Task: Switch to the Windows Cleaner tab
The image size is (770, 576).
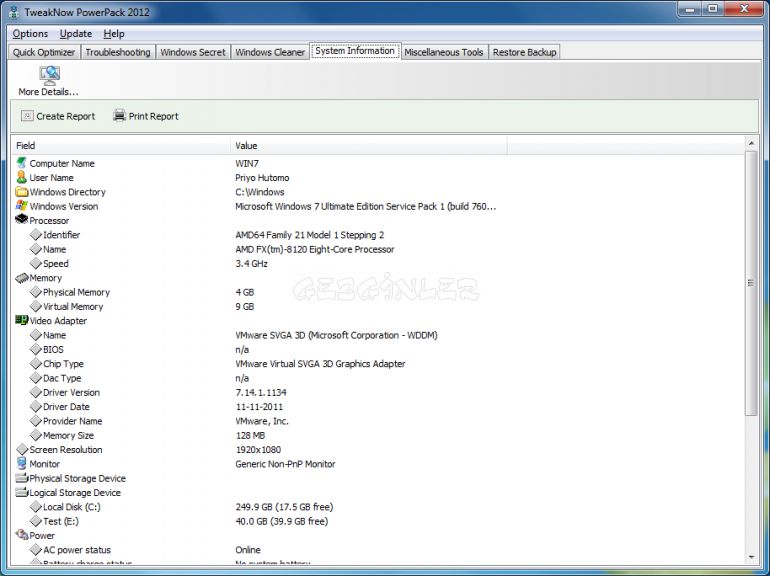Action: (269, 52)
